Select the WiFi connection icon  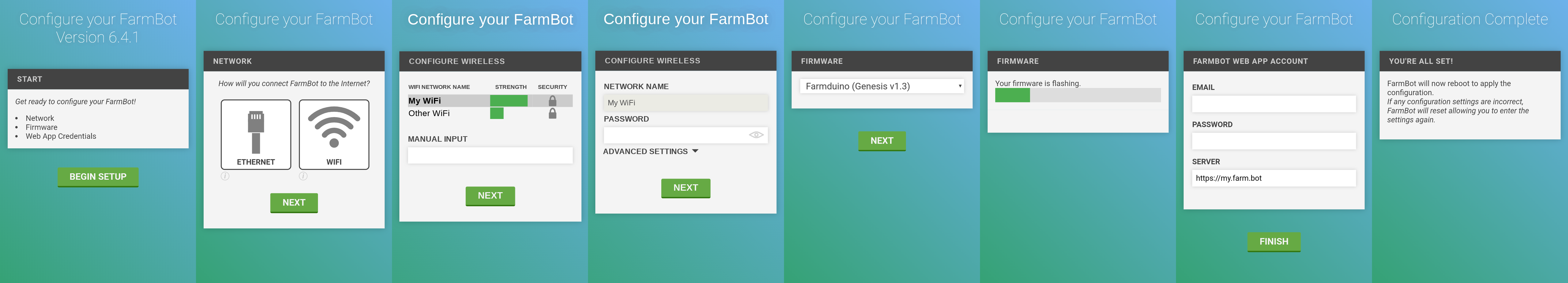coord(334,134)
